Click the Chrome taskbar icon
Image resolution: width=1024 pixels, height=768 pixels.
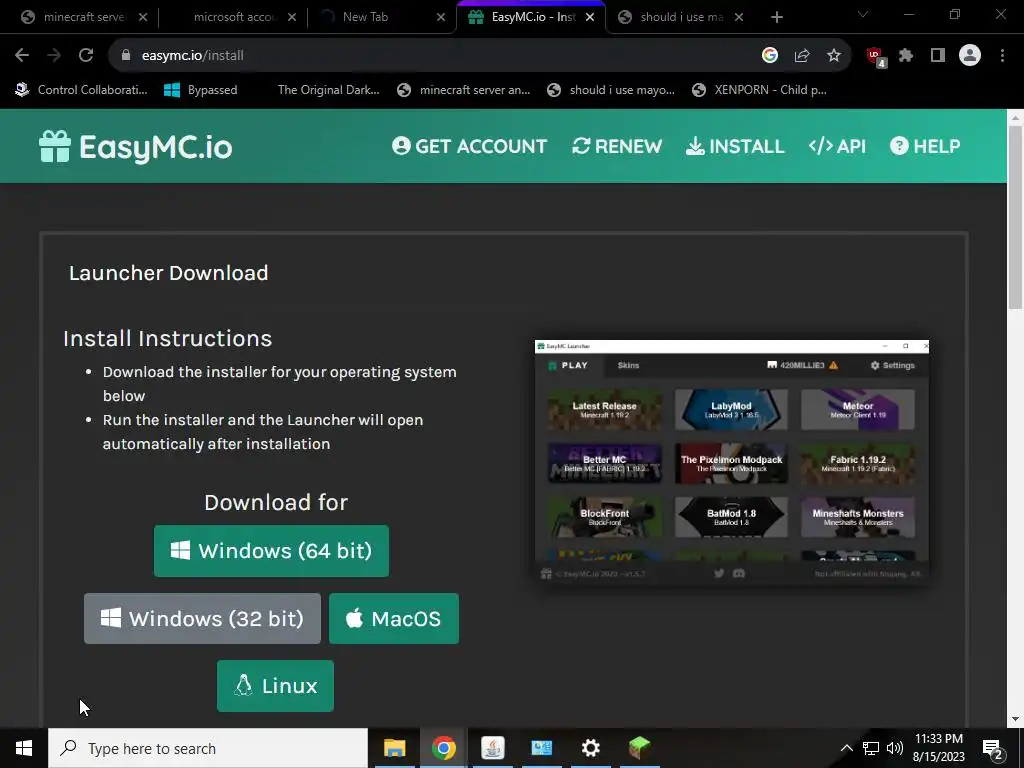[443, 748]
